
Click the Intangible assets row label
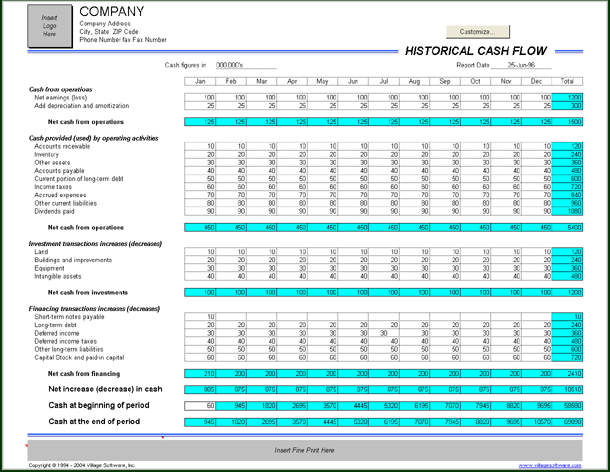point(58,276)
